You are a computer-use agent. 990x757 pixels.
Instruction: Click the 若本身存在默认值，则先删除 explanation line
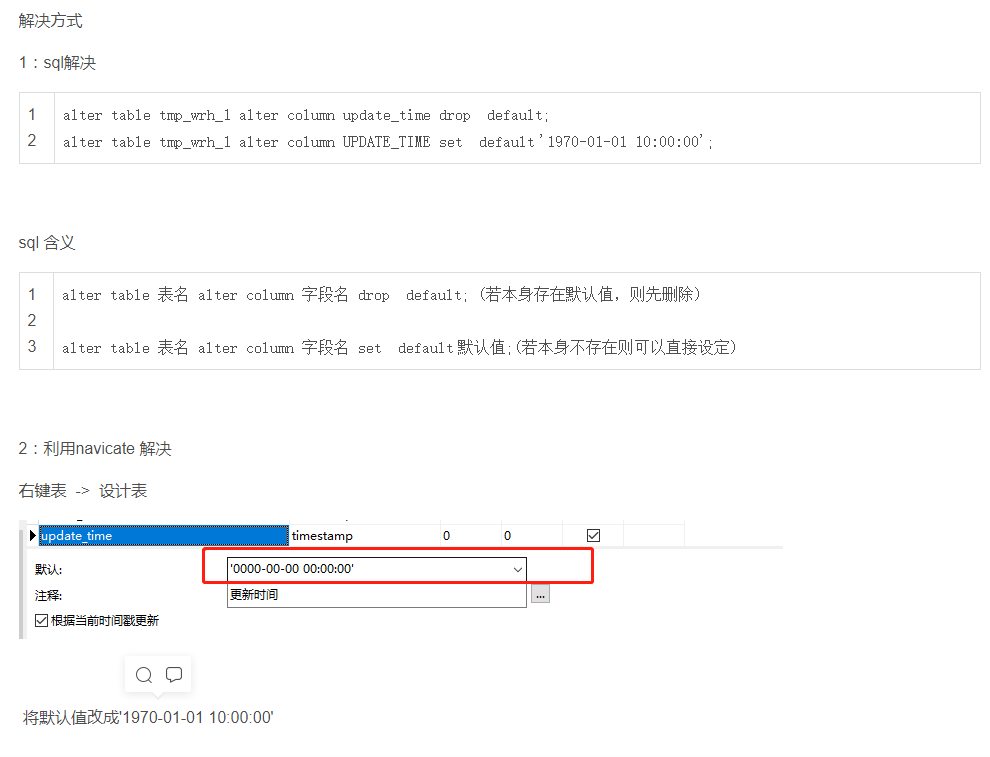click(383, 295)
